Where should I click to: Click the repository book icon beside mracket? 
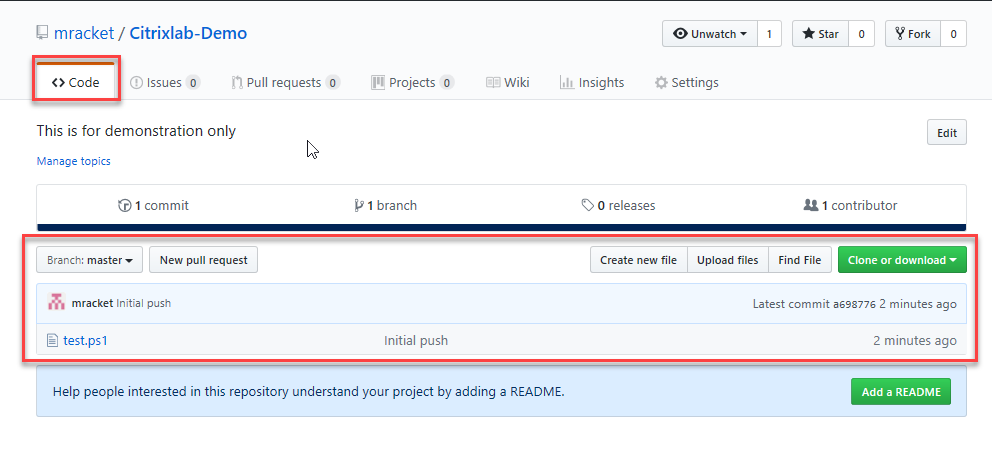click(x=42, y=33)
